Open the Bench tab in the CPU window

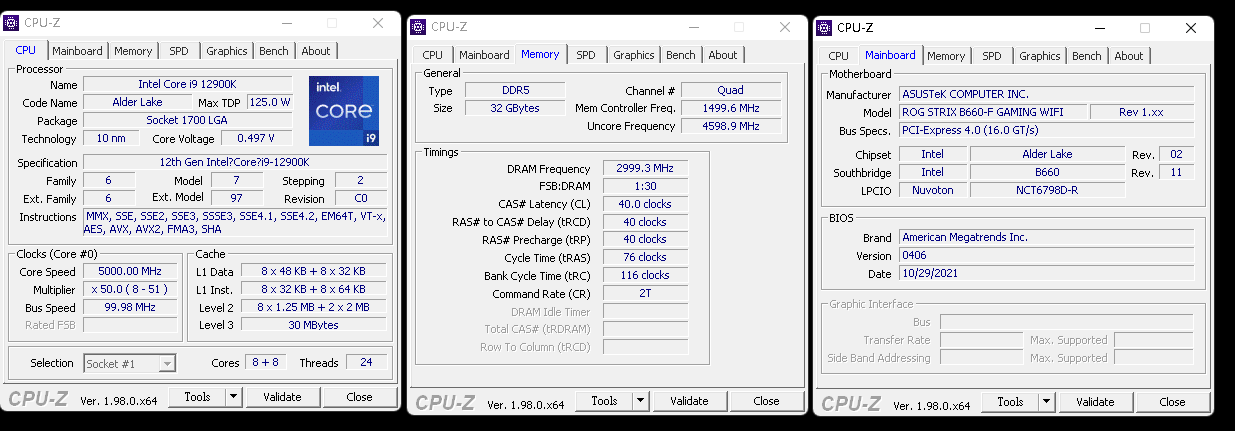pyautogui.click(x=274, y=51)
